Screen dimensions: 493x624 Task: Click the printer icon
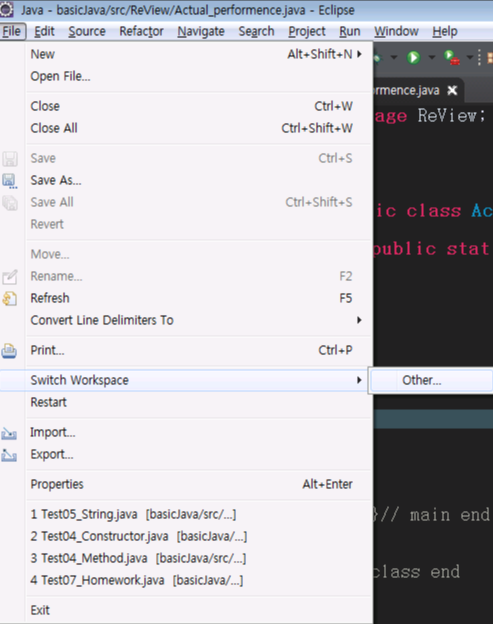tap(9, 351)
